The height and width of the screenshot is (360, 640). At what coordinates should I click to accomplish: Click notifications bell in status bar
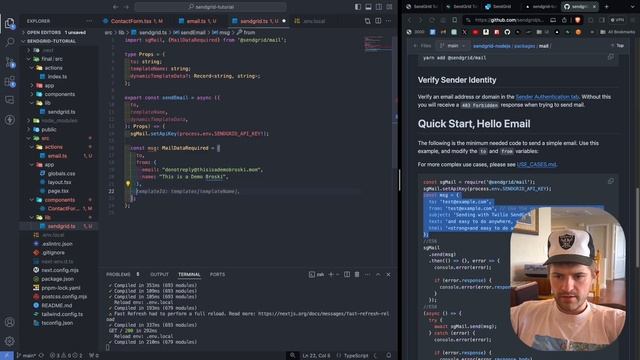point(388,356)
